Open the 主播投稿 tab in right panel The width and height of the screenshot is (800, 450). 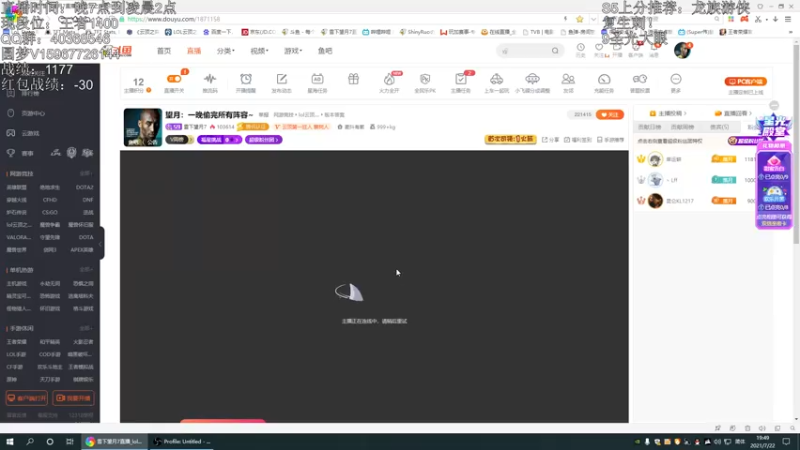tap(667, 113)
